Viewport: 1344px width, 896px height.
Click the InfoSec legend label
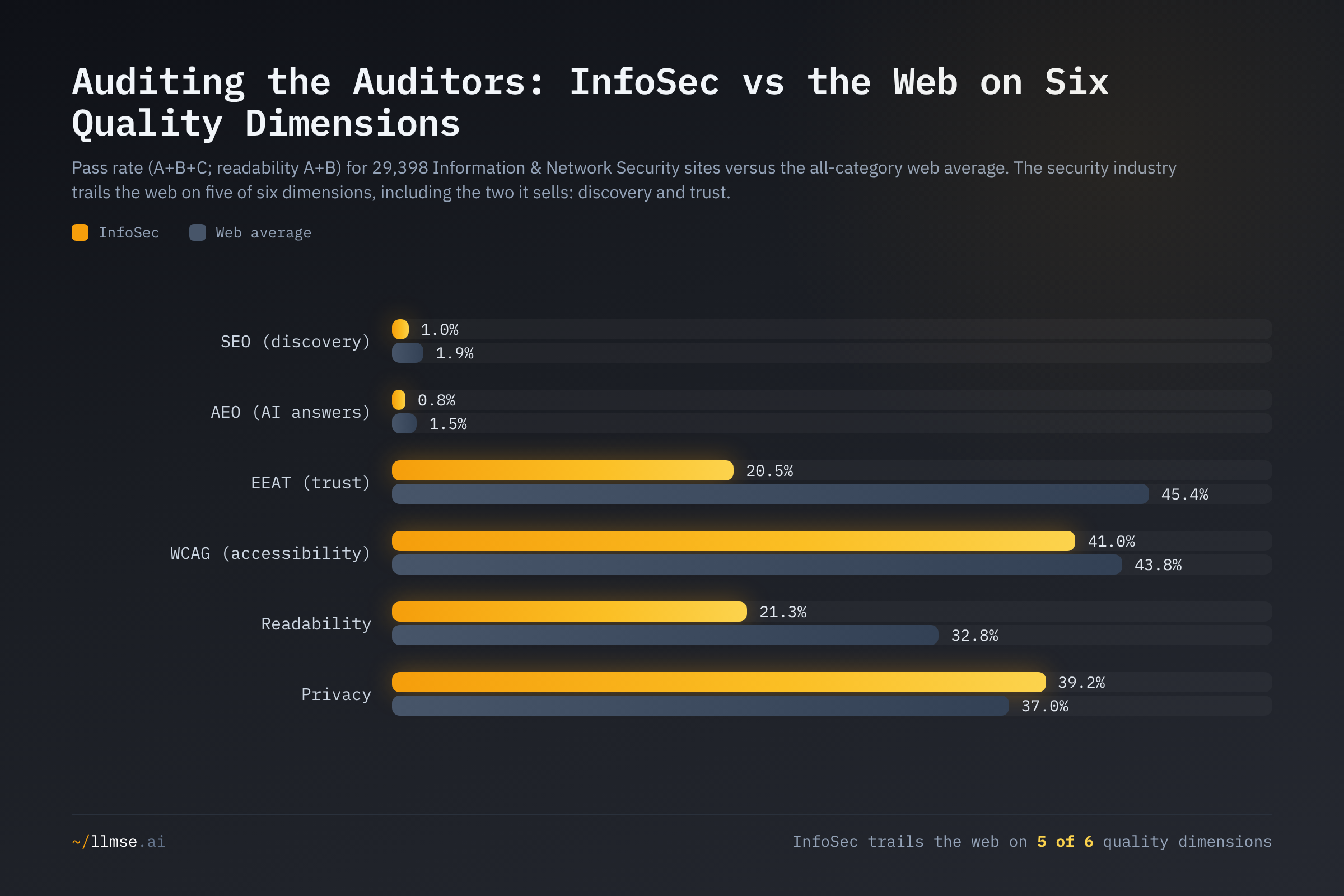(129, 232)
